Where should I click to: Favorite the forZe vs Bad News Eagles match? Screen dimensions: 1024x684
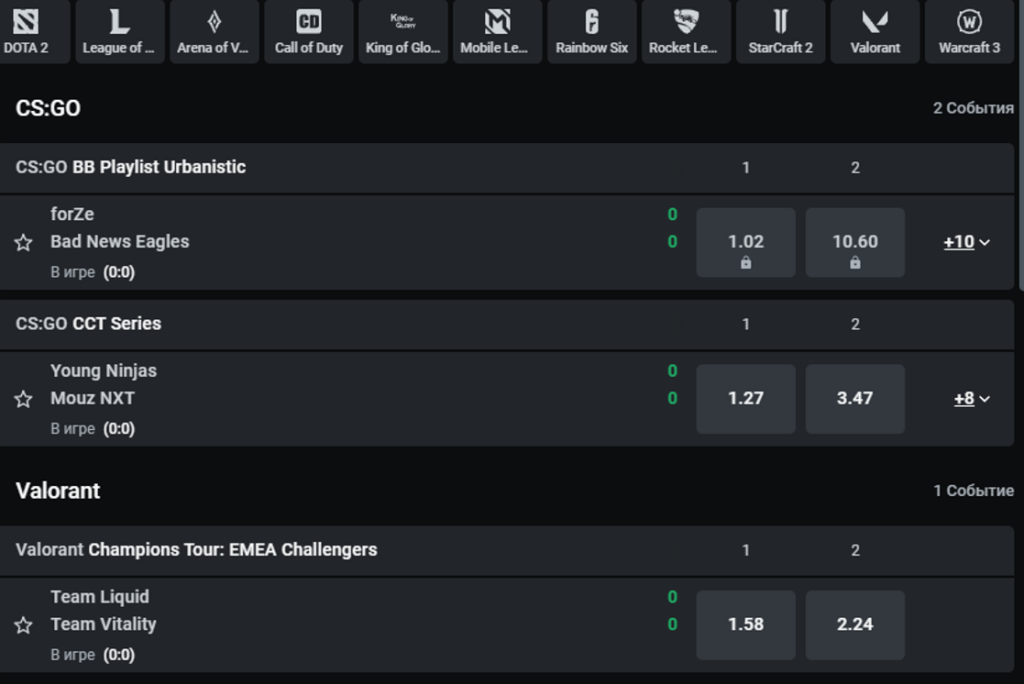pos(24,242)
